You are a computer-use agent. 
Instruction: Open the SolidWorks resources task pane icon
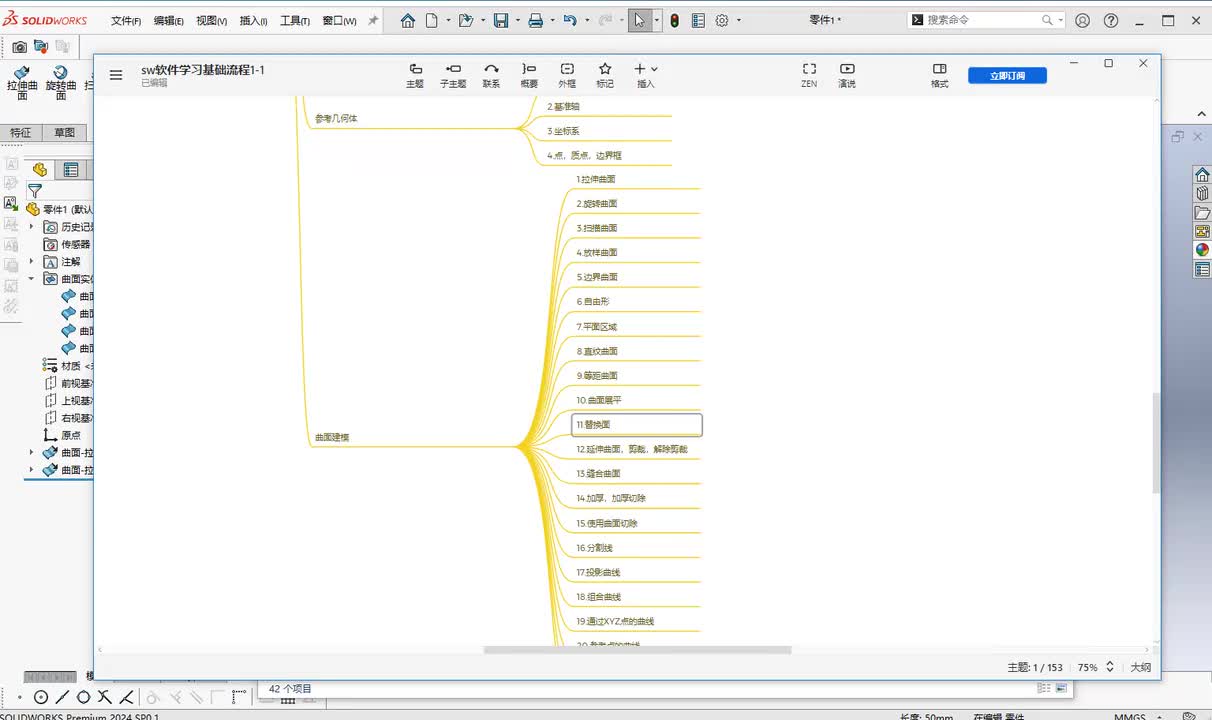tap(1202, 175)
